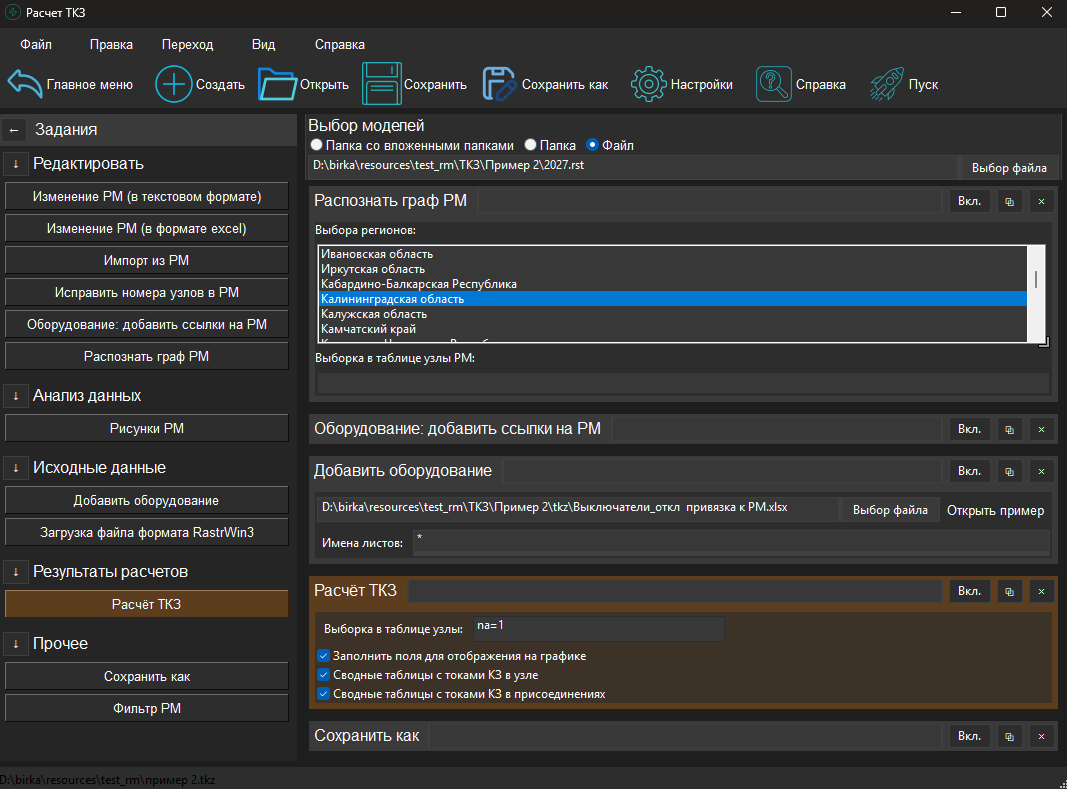Toggle Вкл. for the Добавить оборудование block
1067x789 pixels.
(x=969, y=471)
